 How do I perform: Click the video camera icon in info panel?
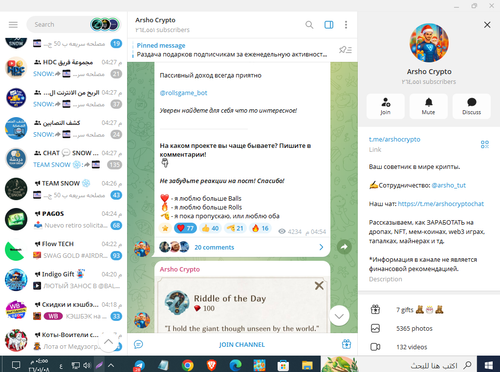(375, 347)
